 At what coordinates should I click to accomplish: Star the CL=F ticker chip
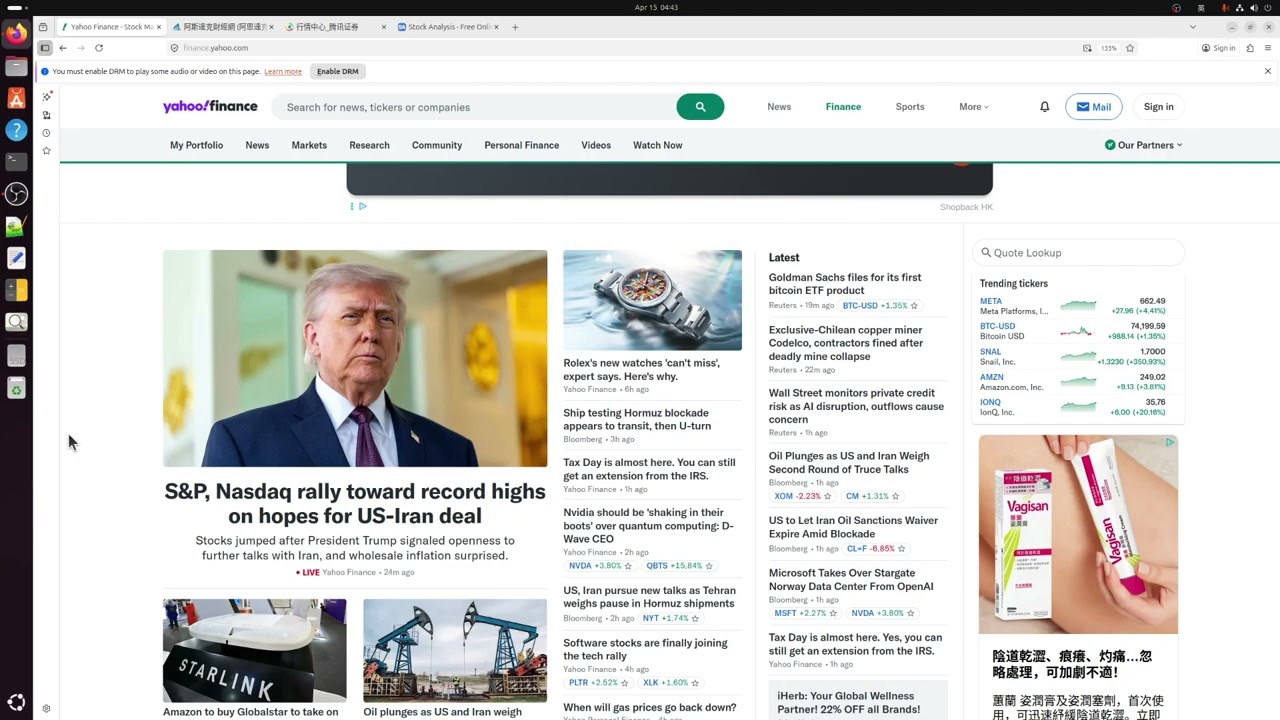click(901, 549)
